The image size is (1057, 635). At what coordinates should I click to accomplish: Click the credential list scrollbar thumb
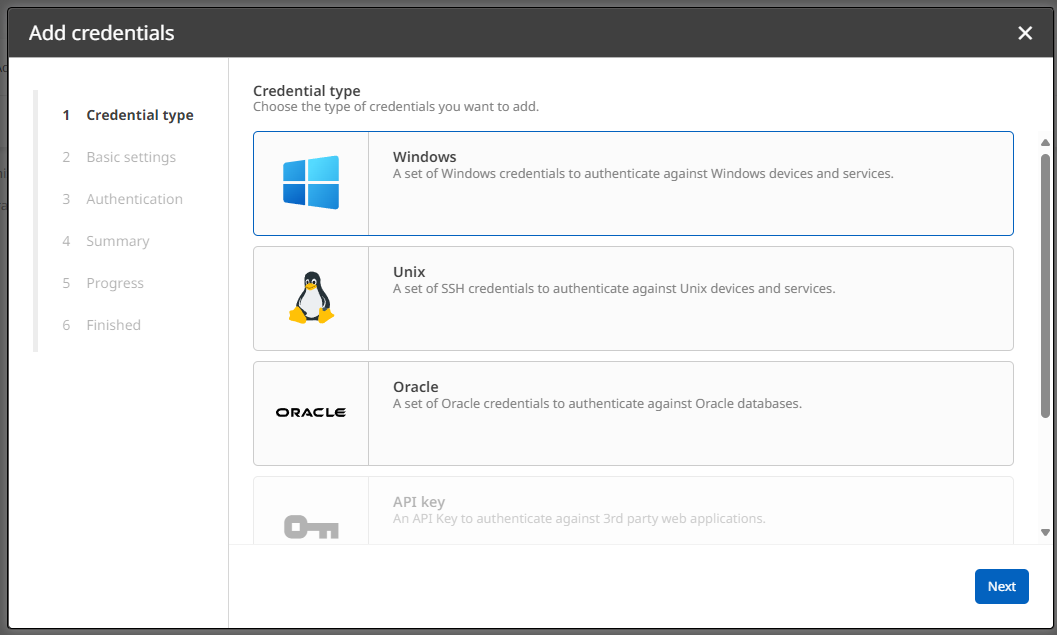click(x=1045, y=285)
